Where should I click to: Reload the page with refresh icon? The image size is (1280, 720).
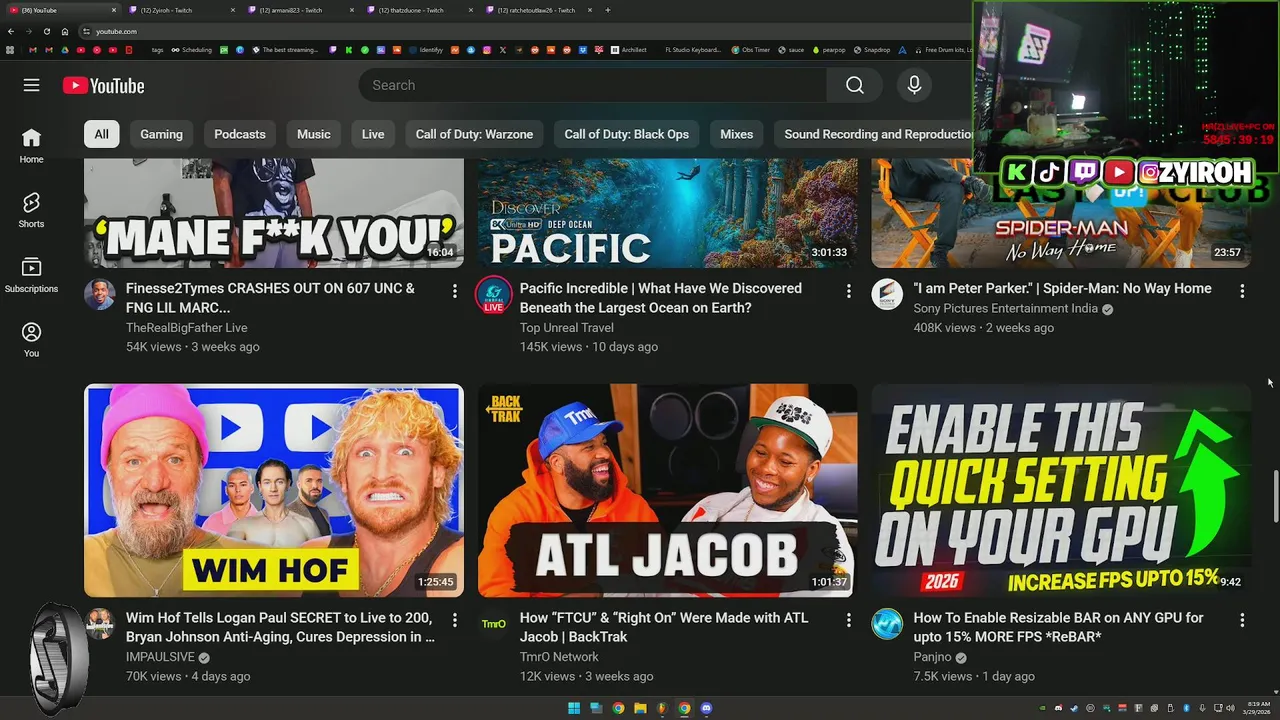point(46,31)
